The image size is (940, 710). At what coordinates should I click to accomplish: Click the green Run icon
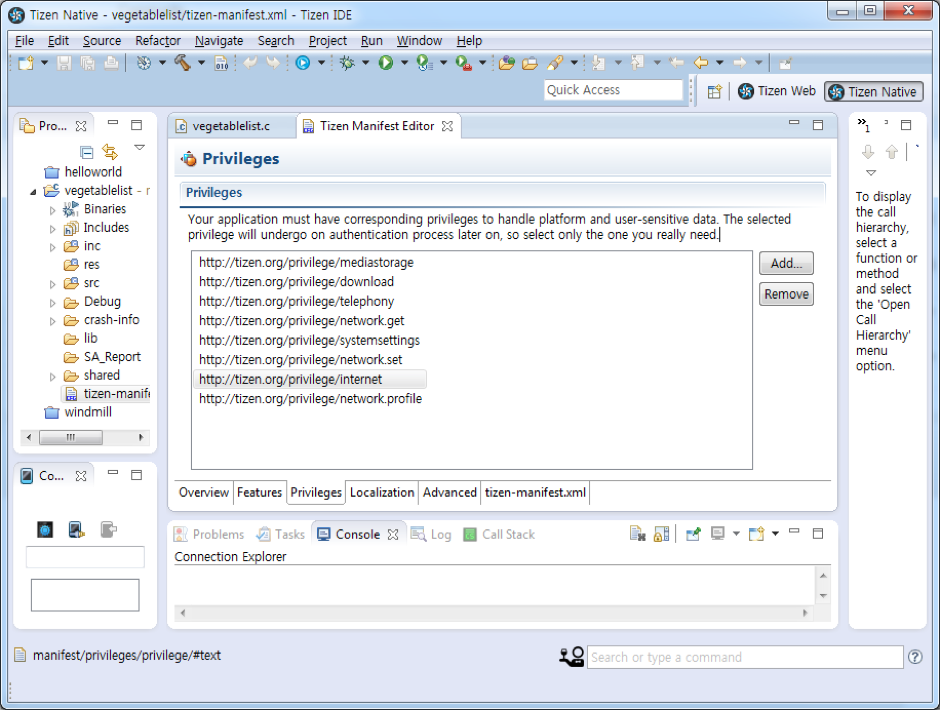tap(385, 62)
